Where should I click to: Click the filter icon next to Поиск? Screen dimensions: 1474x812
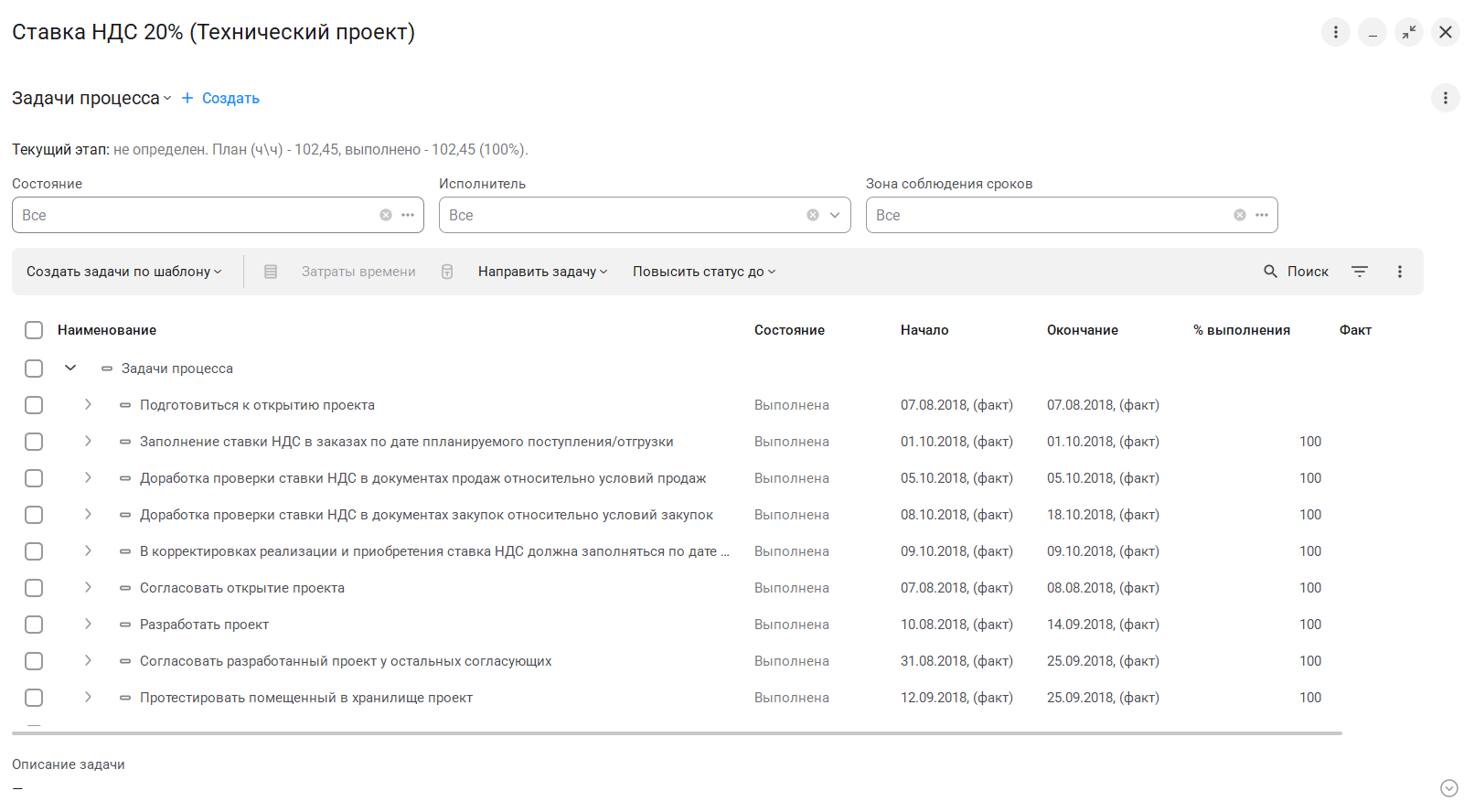tap(1360, 272)
